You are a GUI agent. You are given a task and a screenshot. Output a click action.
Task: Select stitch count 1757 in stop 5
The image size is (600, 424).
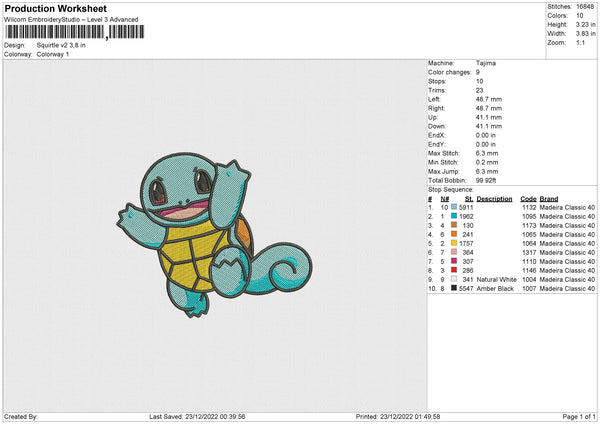pyautogui.click(x=466, y=243)
